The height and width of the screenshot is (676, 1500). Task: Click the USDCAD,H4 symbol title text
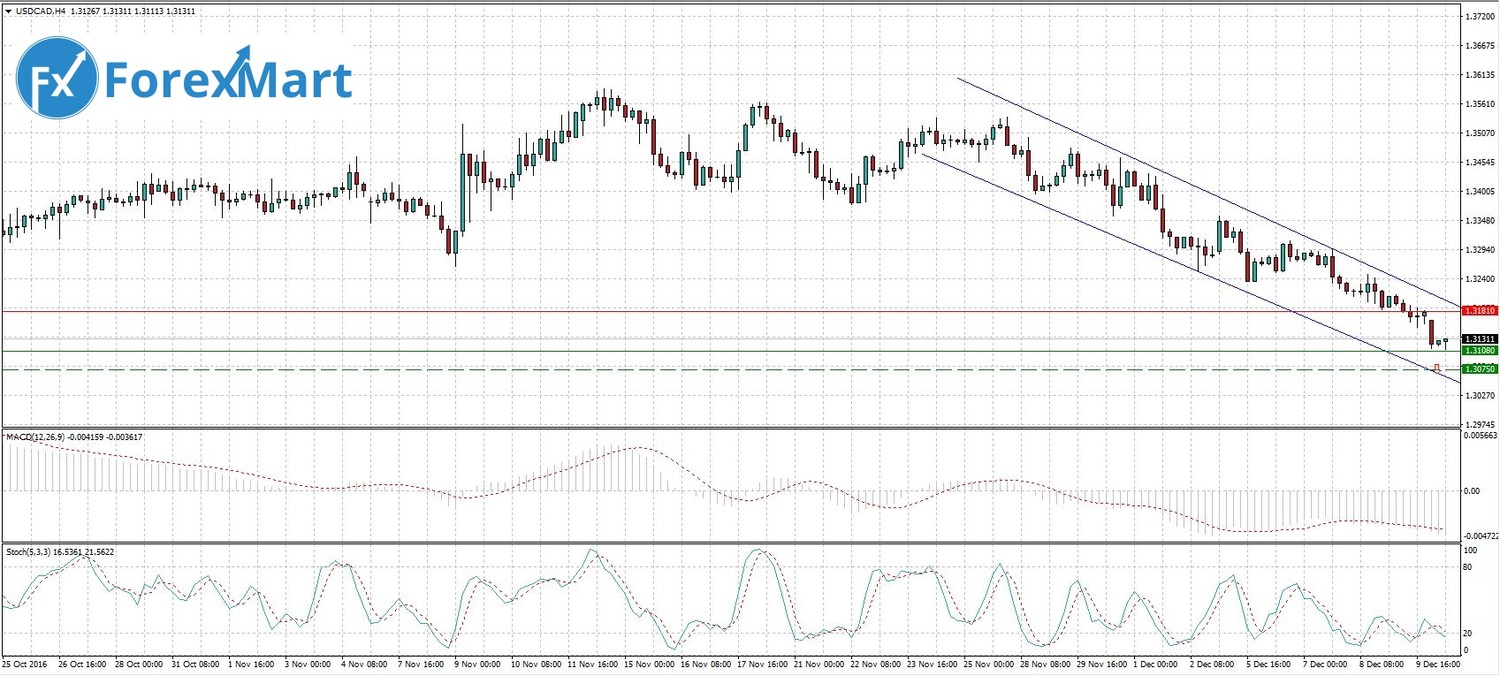point(40,11)
